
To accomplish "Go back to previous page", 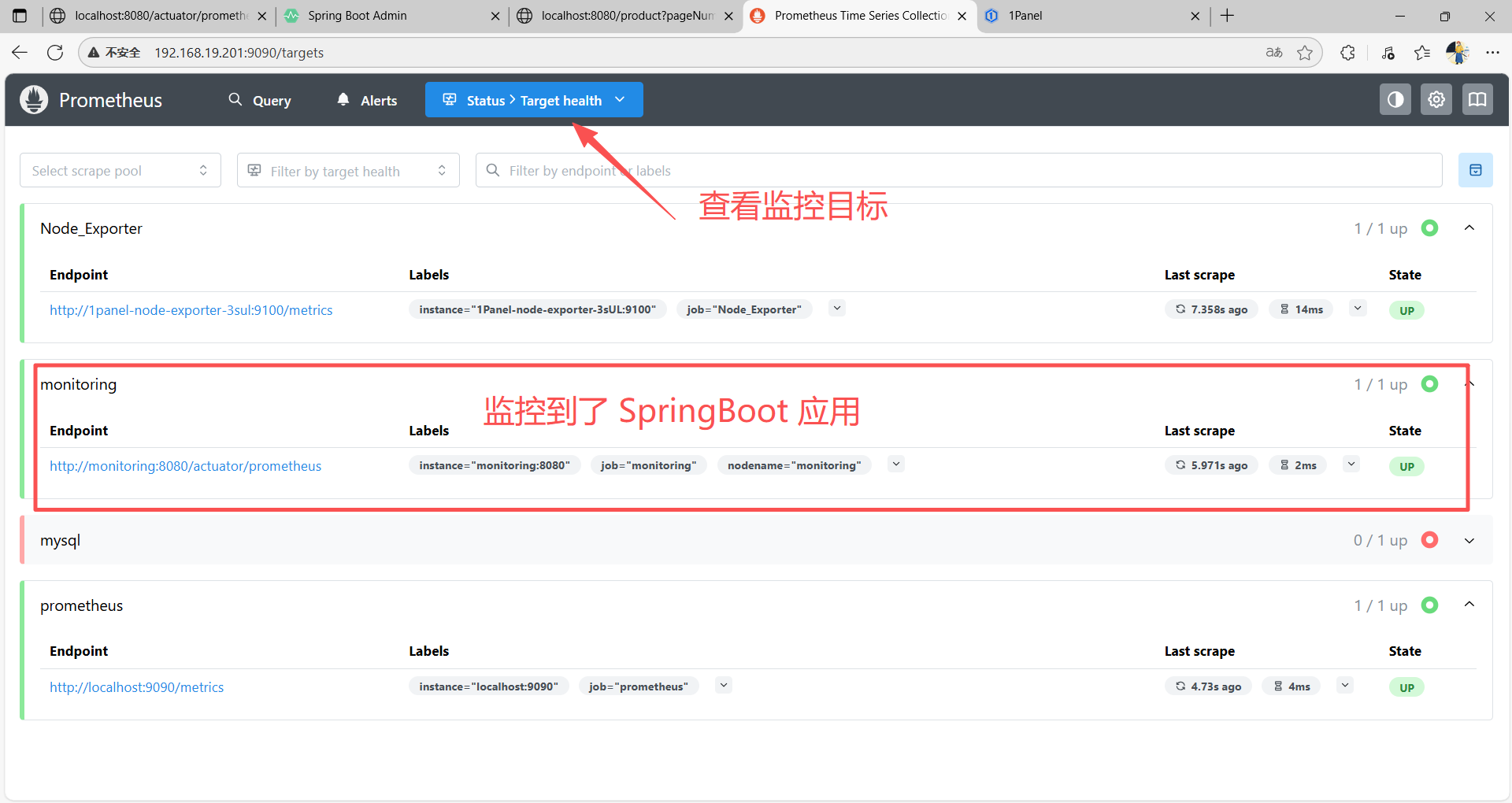I will 20,53.
